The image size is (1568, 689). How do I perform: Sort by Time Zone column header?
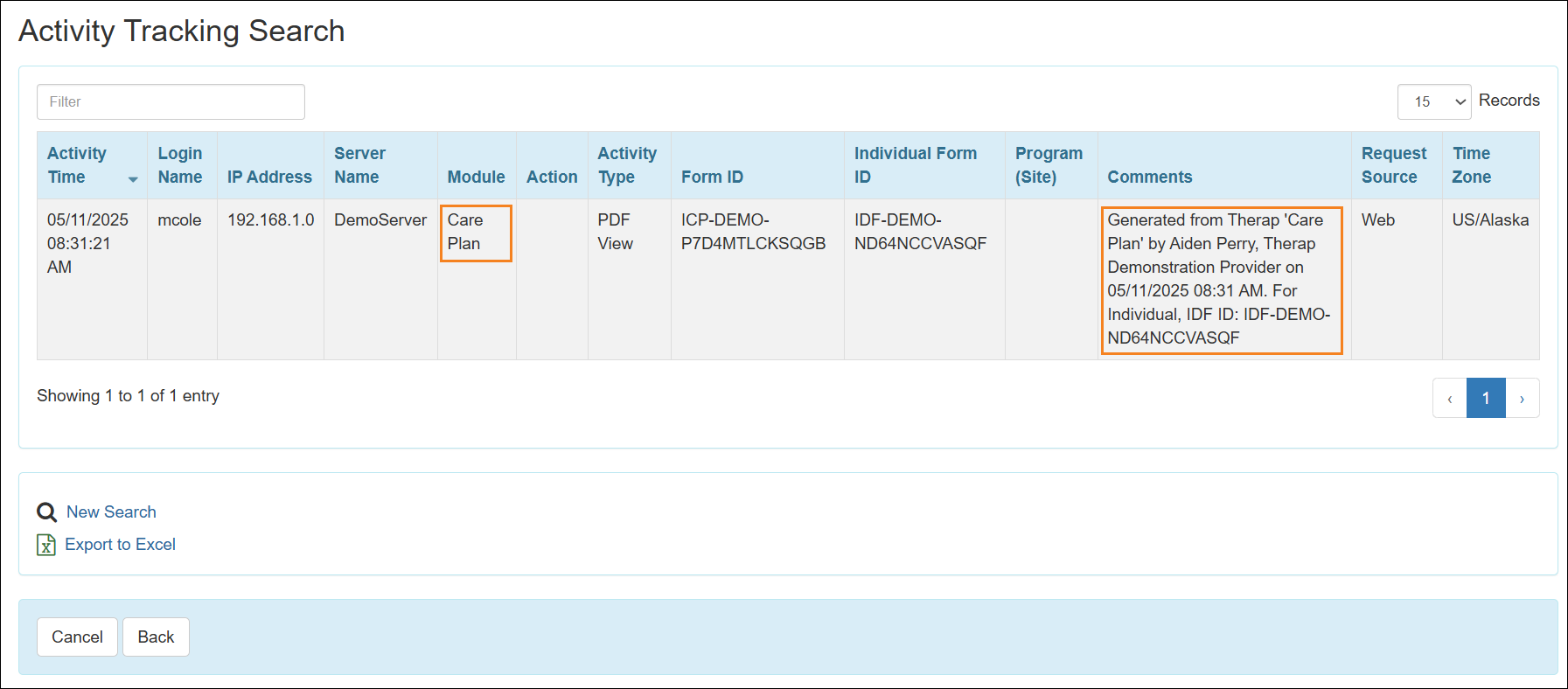(1491, 165)
